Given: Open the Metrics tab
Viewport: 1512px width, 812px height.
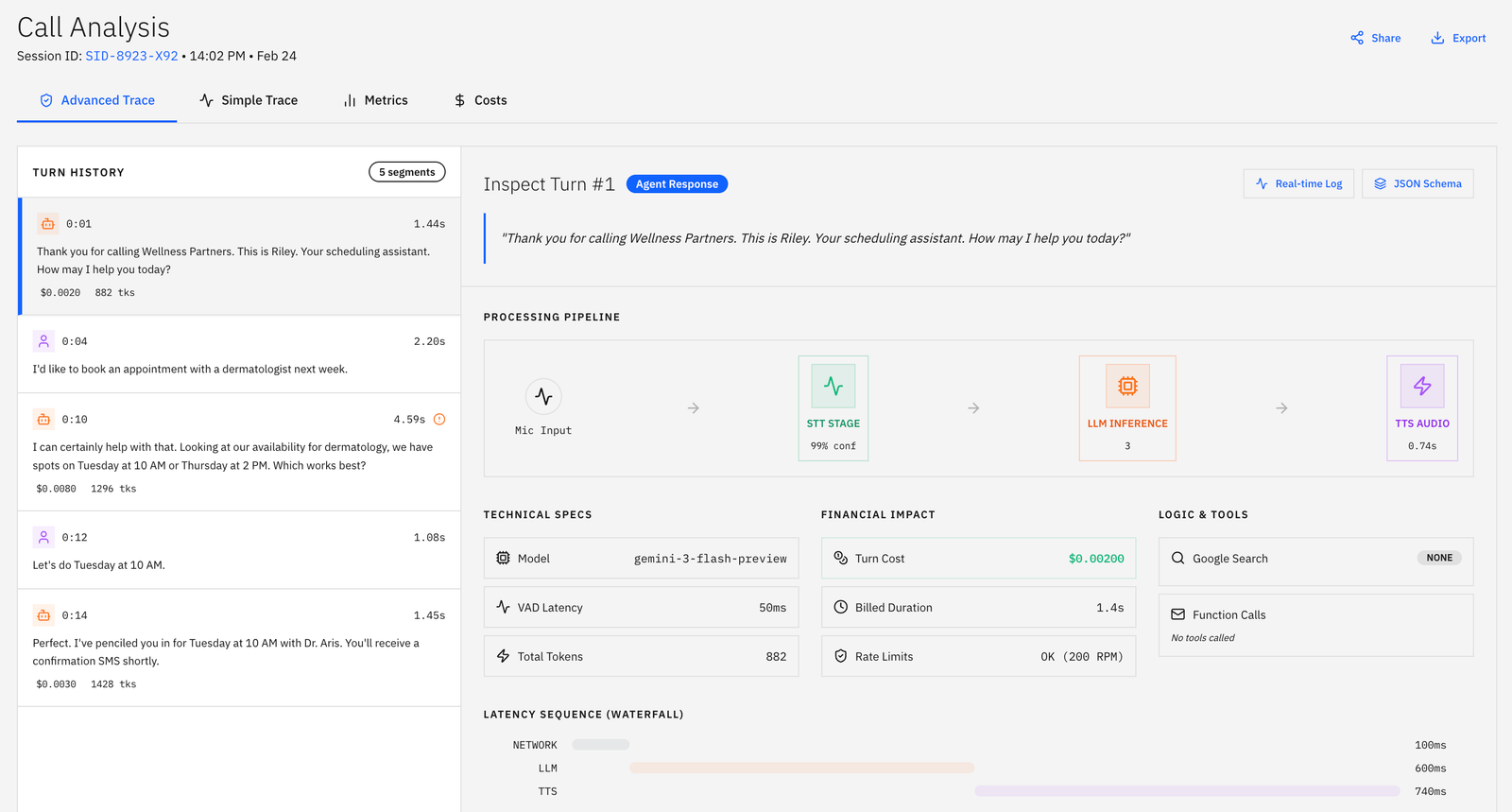Looking at the screenshot, I should [375, 100].
